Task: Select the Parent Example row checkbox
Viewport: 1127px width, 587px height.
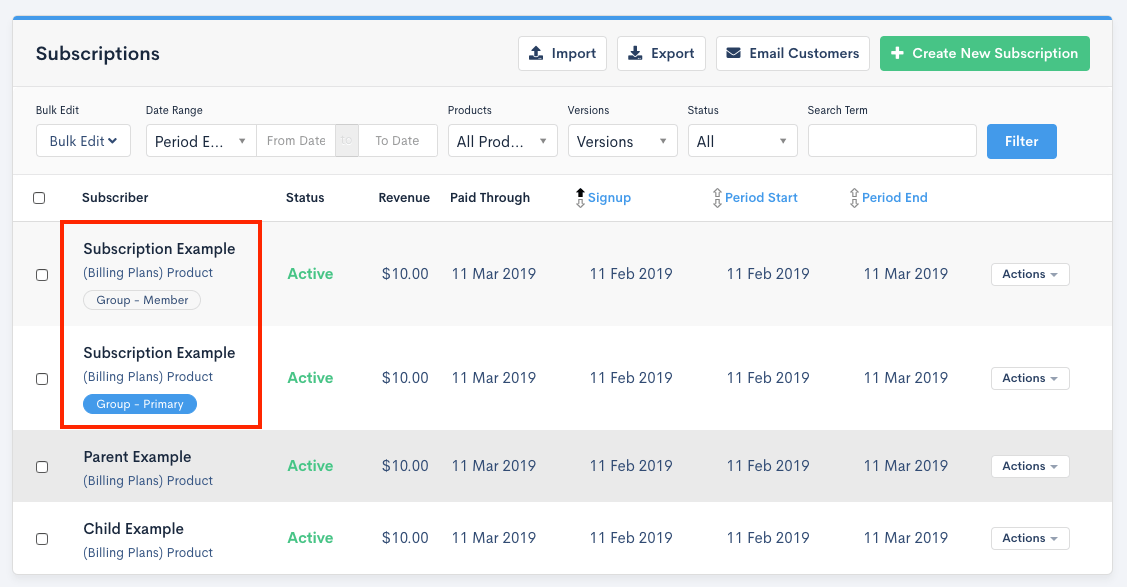Action: click(x=42, y=467)
